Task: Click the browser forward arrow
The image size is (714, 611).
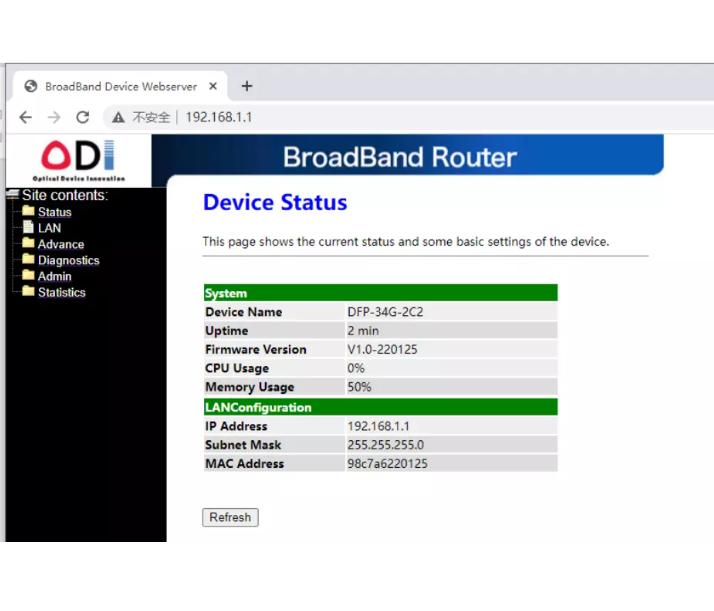Action: (54, 117)
